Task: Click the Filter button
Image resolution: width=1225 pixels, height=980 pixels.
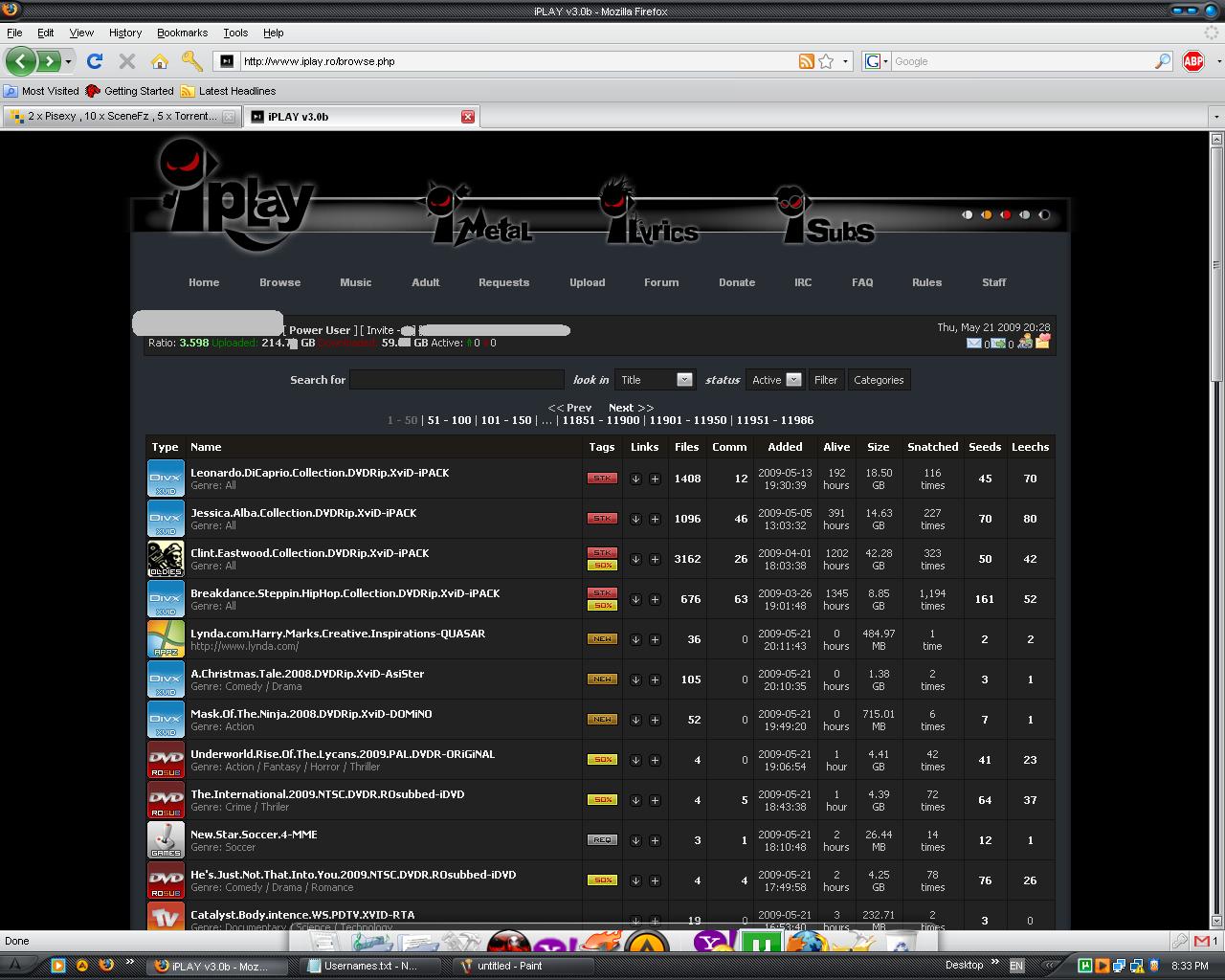Action: [826, 380]
